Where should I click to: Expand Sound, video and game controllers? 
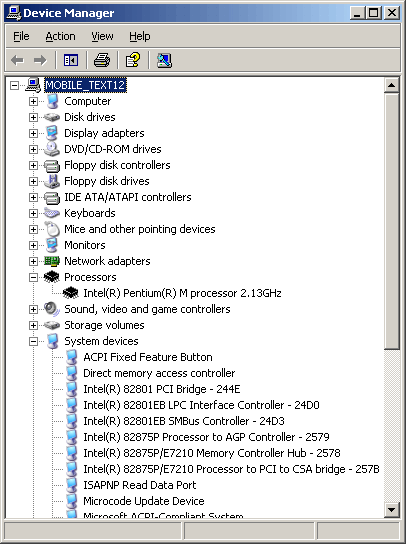33,309
